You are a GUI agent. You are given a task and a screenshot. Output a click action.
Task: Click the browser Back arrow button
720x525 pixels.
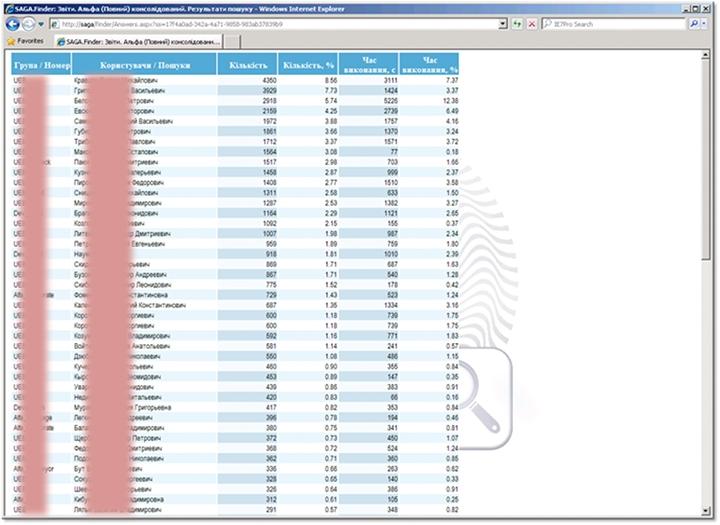(x=11, y=23)
